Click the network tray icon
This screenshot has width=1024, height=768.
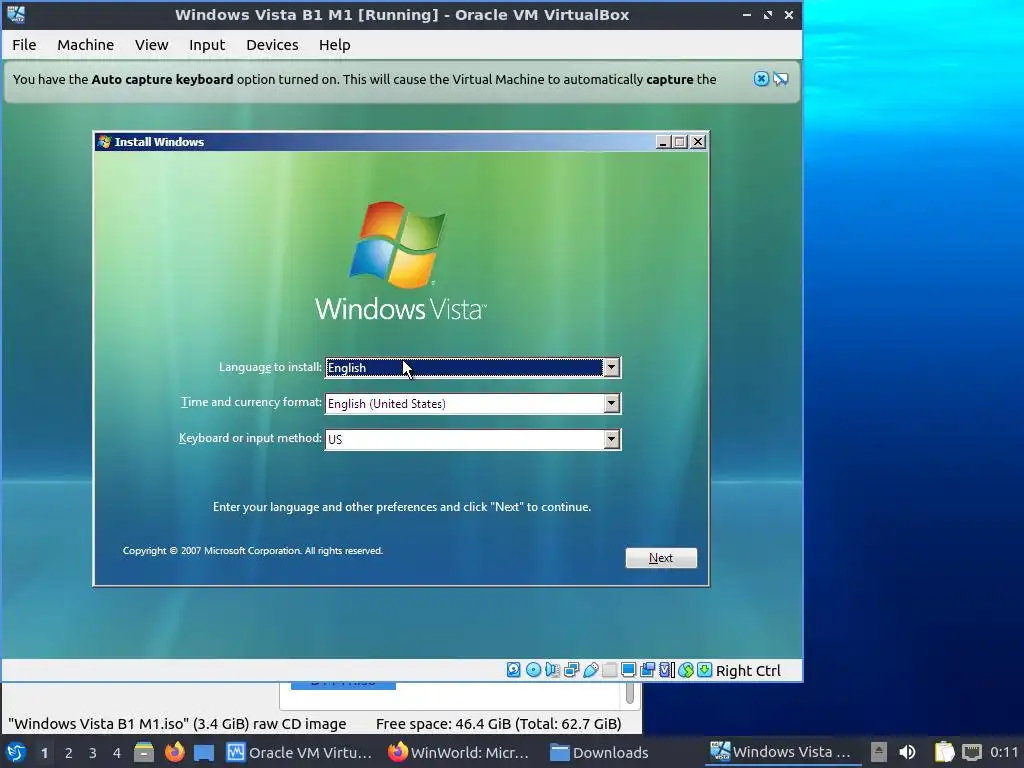(x=972, y=752)
